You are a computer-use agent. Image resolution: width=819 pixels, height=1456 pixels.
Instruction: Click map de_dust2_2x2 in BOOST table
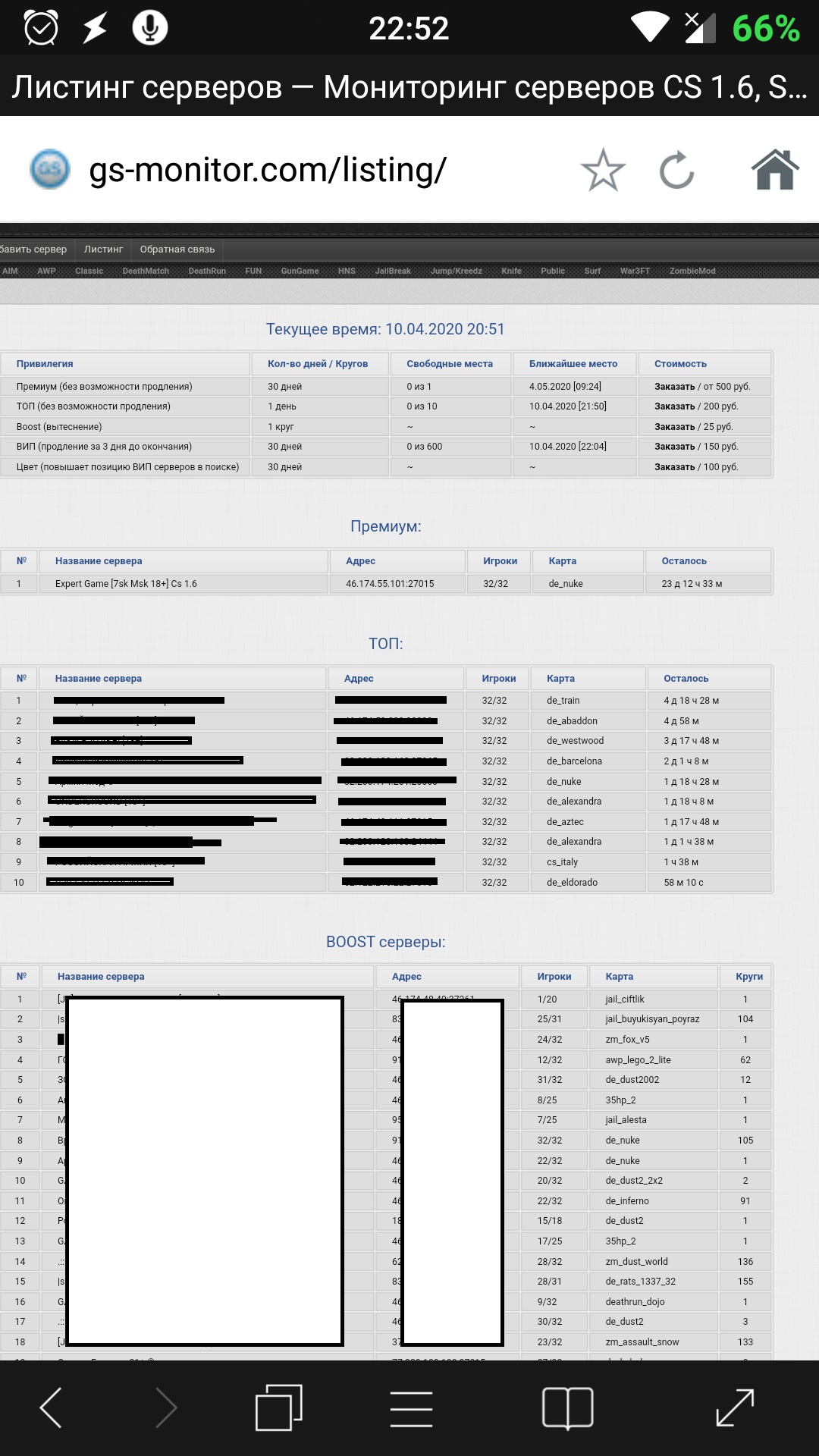634,1181
